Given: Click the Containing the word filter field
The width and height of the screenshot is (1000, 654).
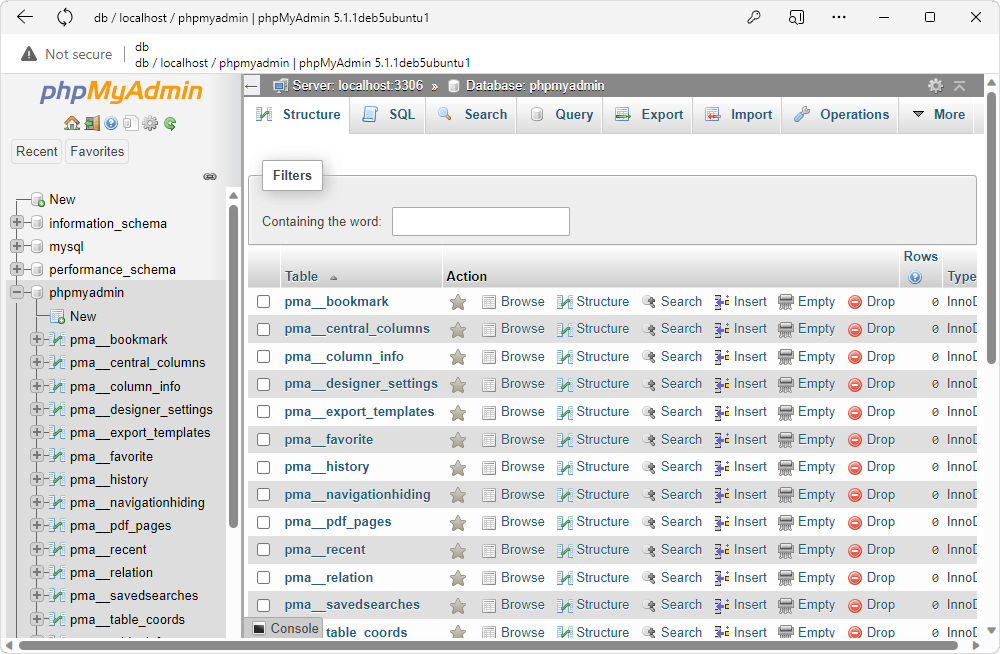Looking at the screenshot, I should [x=480, y=221].
